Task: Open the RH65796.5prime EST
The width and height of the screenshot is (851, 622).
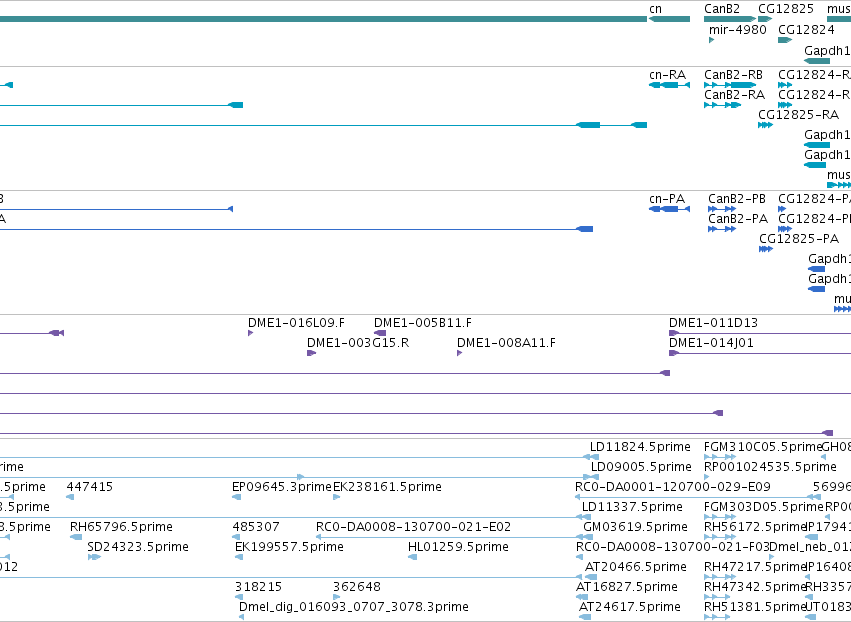Action: click(76, 537)
